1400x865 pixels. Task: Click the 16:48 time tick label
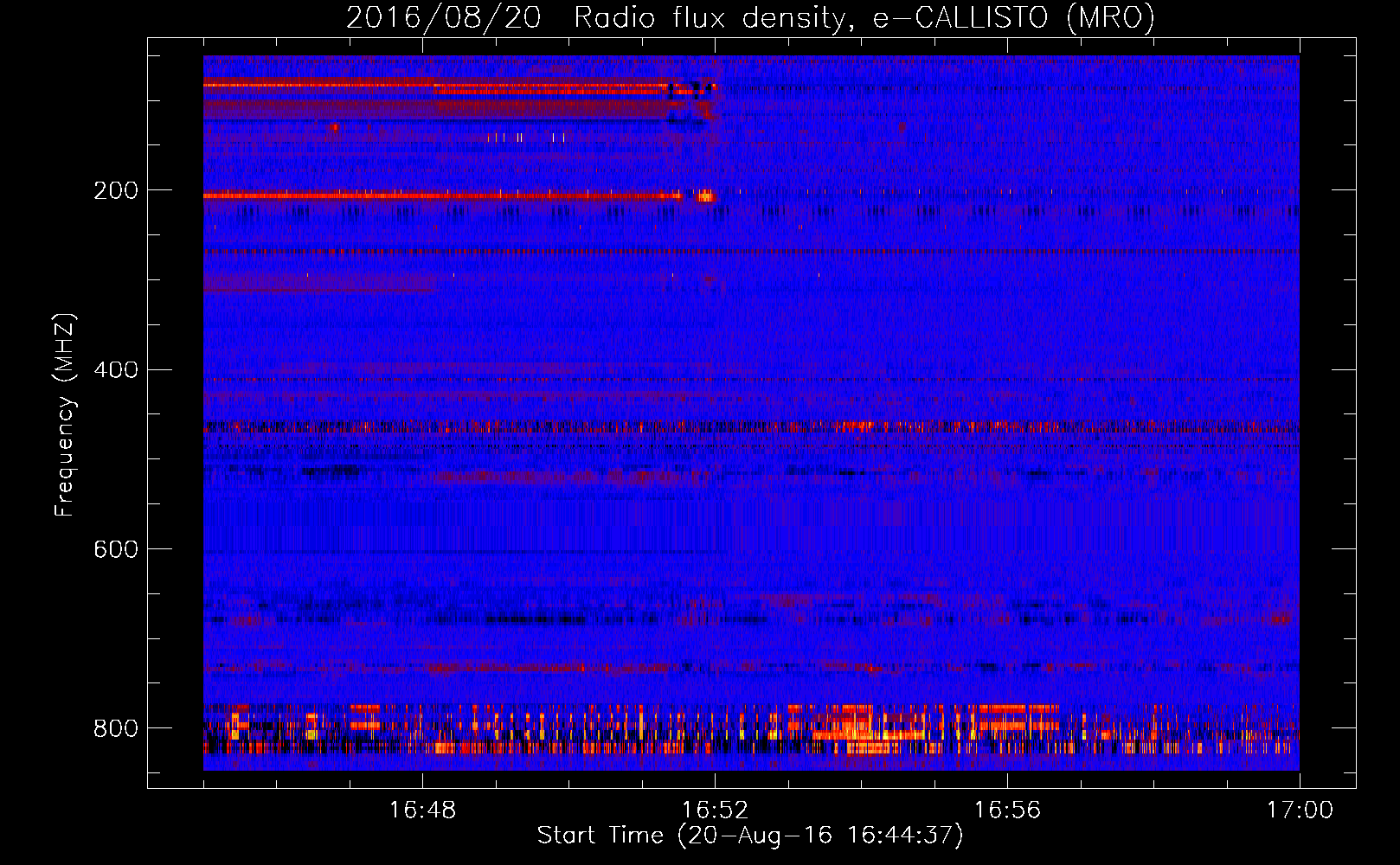point(422,811)
